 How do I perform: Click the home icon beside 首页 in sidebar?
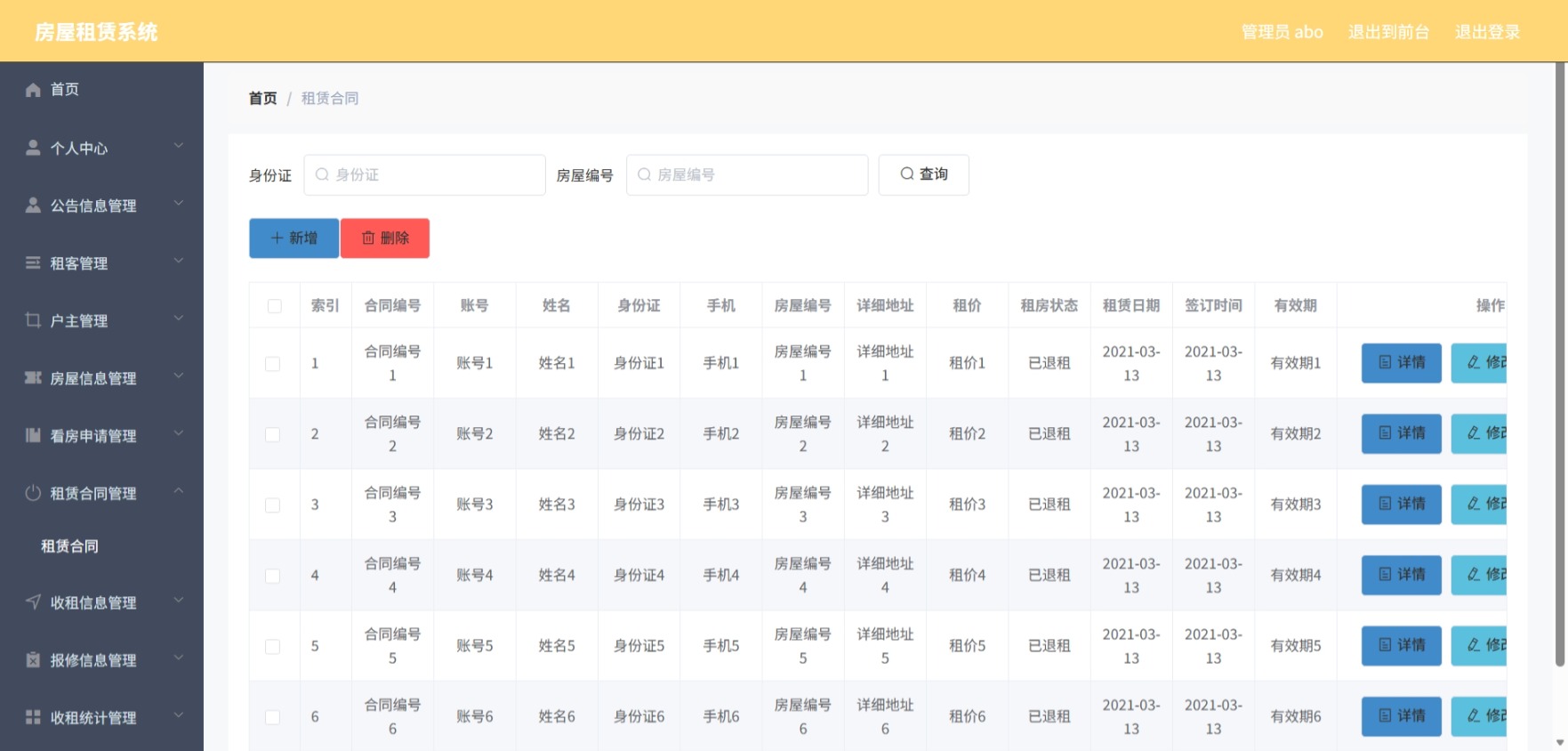(x=33, y=90)
